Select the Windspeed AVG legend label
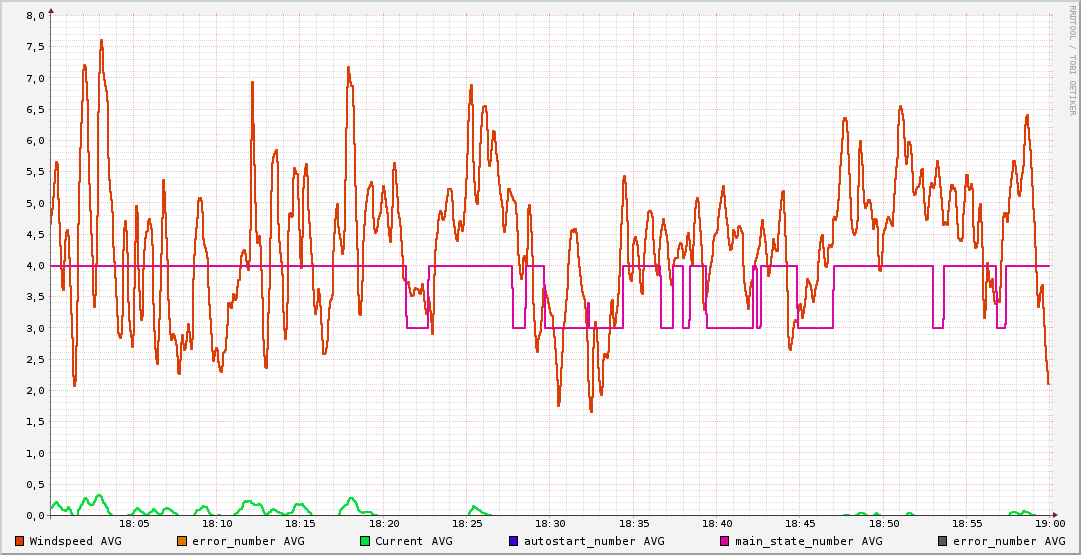Screen dimensions: 1081x555 pyautogui.click(x=75, y=541)
